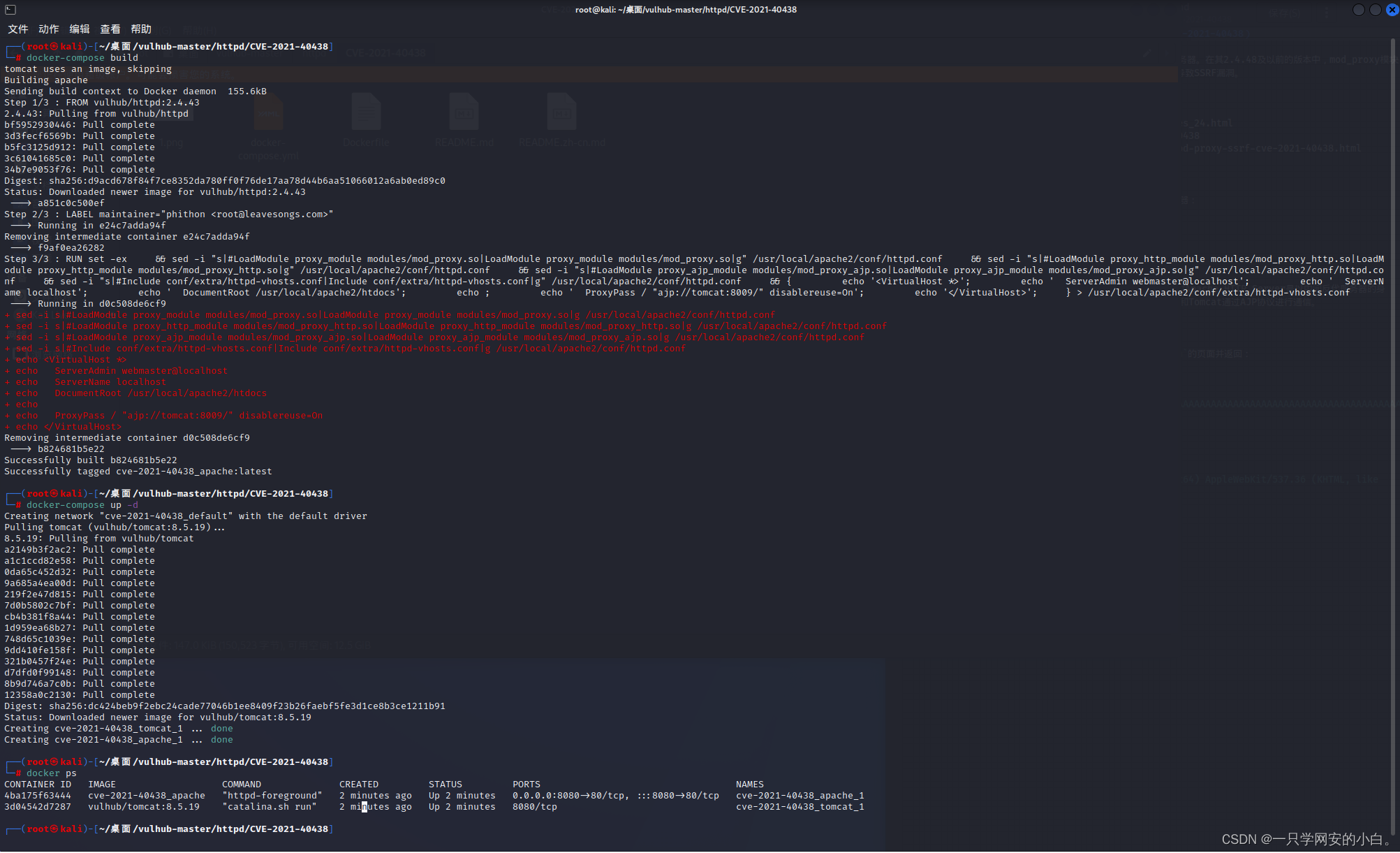
Task: Click the three-dot menu in the background window
Action: (1327, 12)
